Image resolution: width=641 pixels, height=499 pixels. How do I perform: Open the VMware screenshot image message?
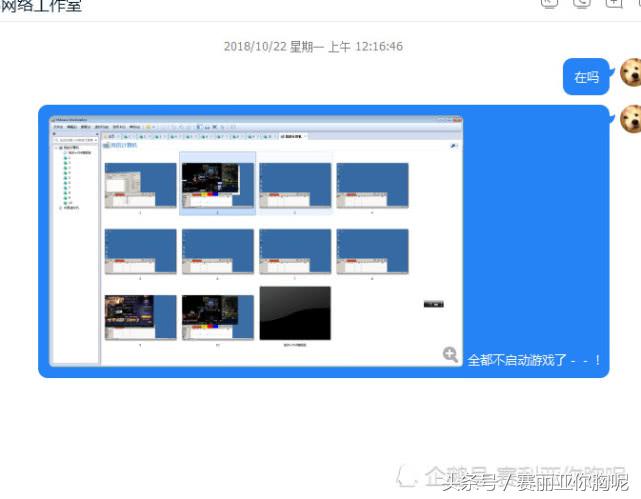(x=256, y=241)
